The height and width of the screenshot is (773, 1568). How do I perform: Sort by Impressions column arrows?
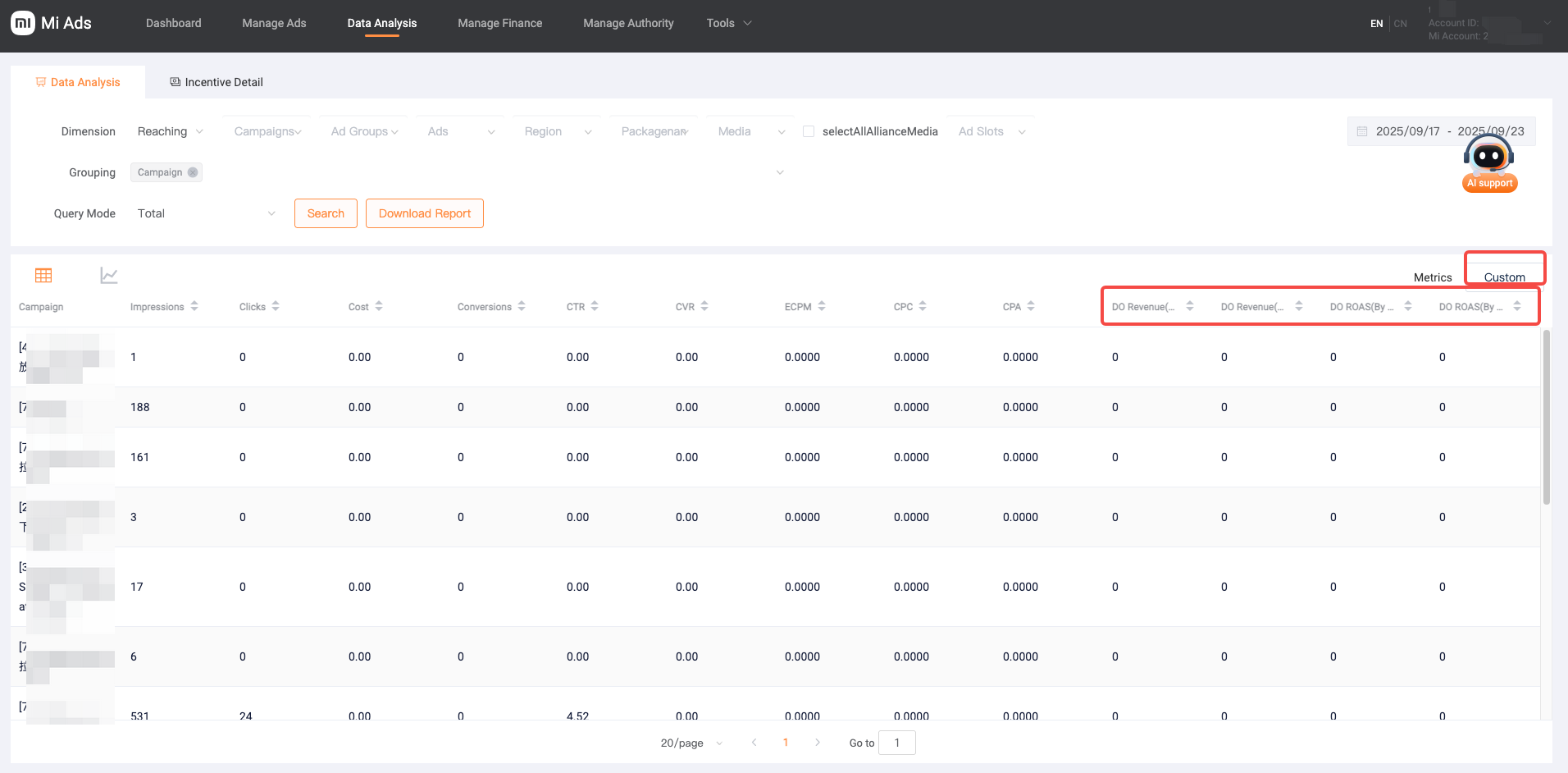(x=194, y=306)
